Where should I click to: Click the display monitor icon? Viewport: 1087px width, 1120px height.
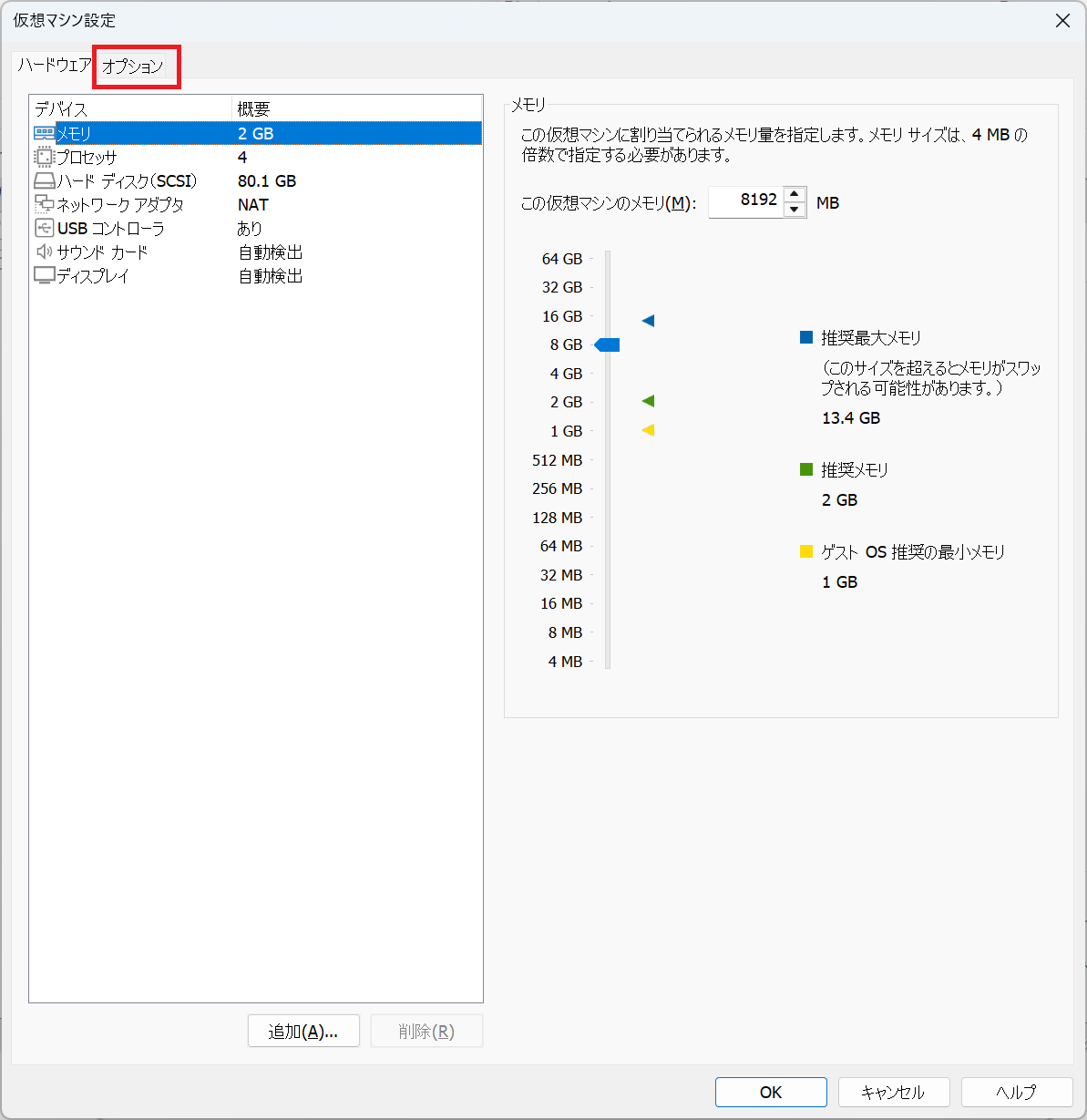(44, 275)
